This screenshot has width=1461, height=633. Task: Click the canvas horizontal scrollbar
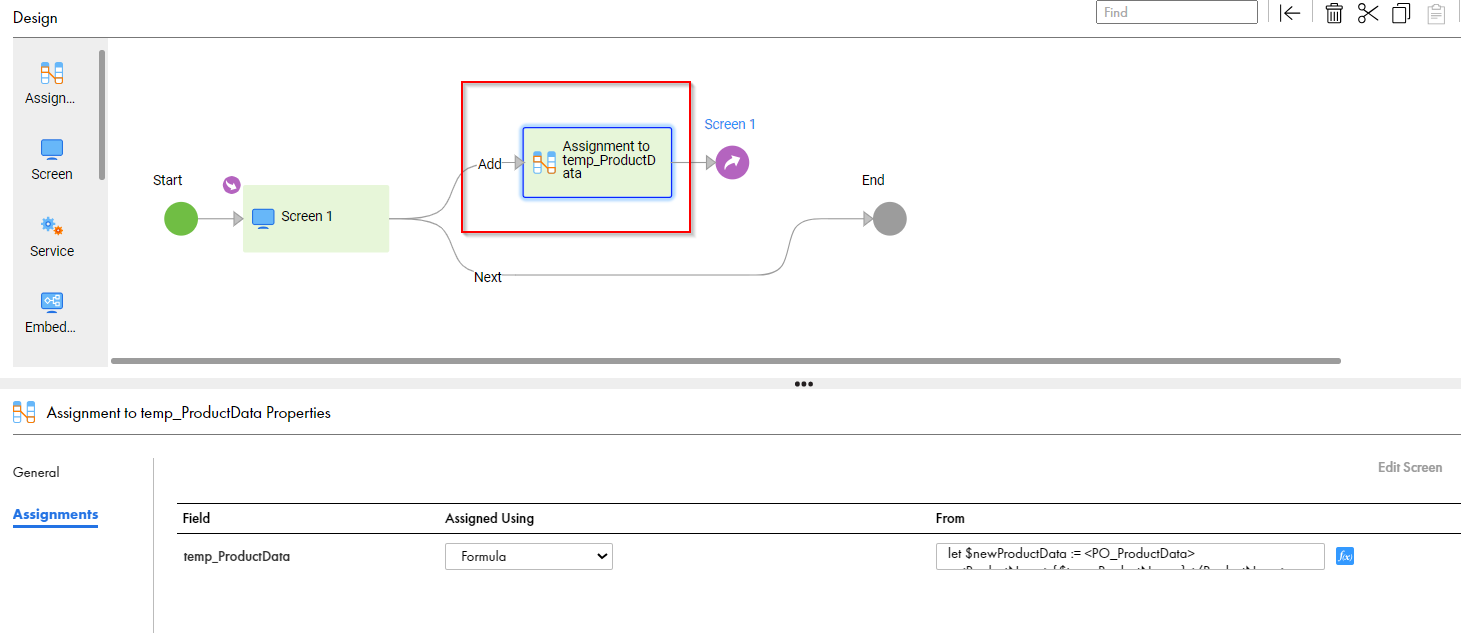coord(726,360)
